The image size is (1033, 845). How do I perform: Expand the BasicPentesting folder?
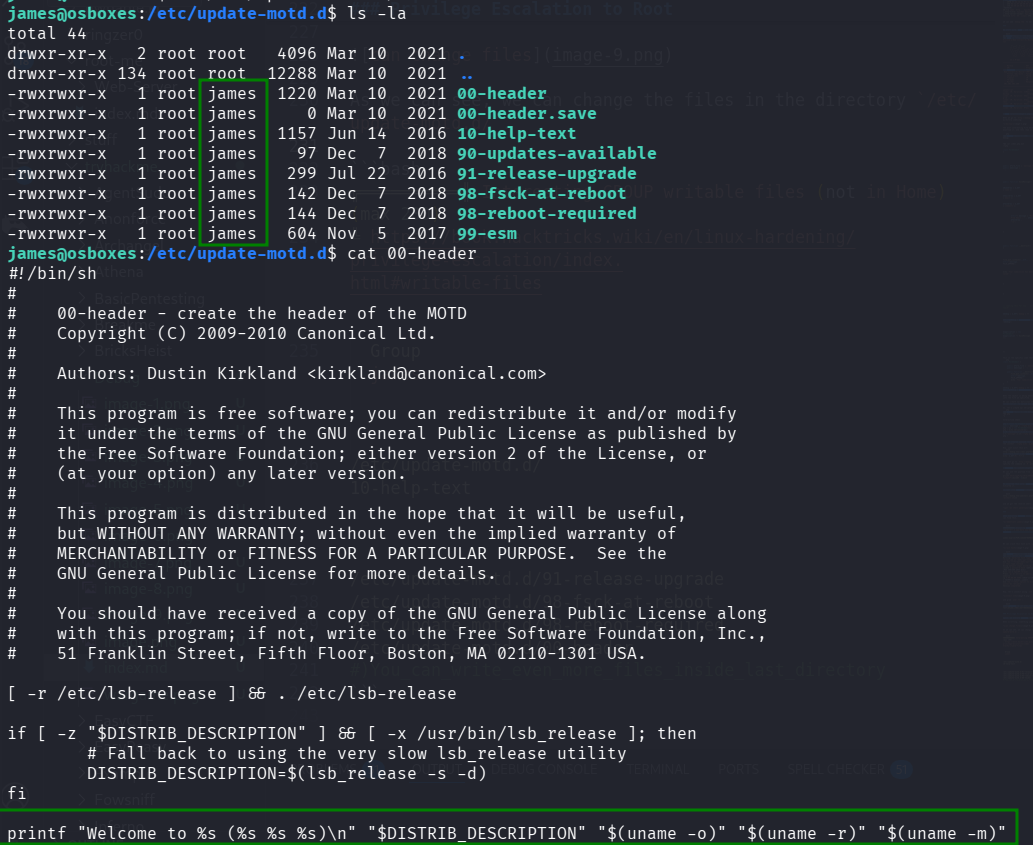click(x=82, y=298)
